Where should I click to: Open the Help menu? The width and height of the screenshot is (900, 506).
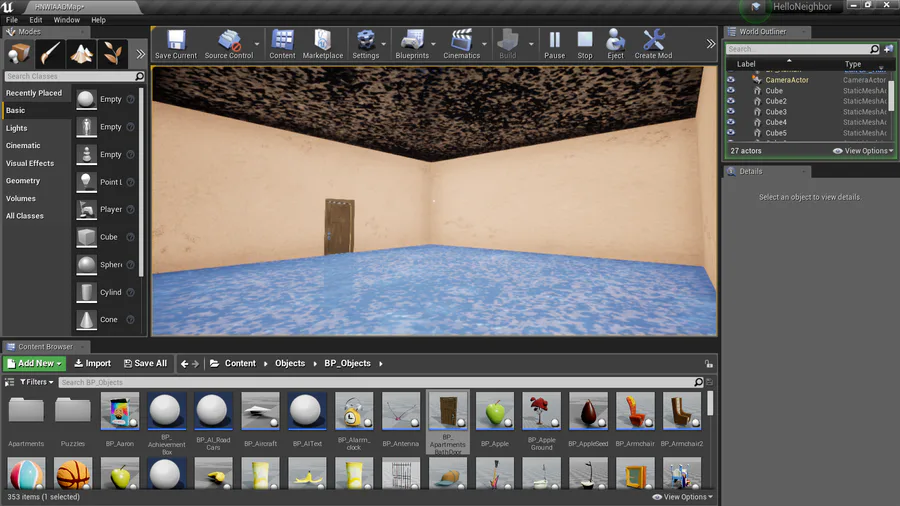[x=98, y=20]
